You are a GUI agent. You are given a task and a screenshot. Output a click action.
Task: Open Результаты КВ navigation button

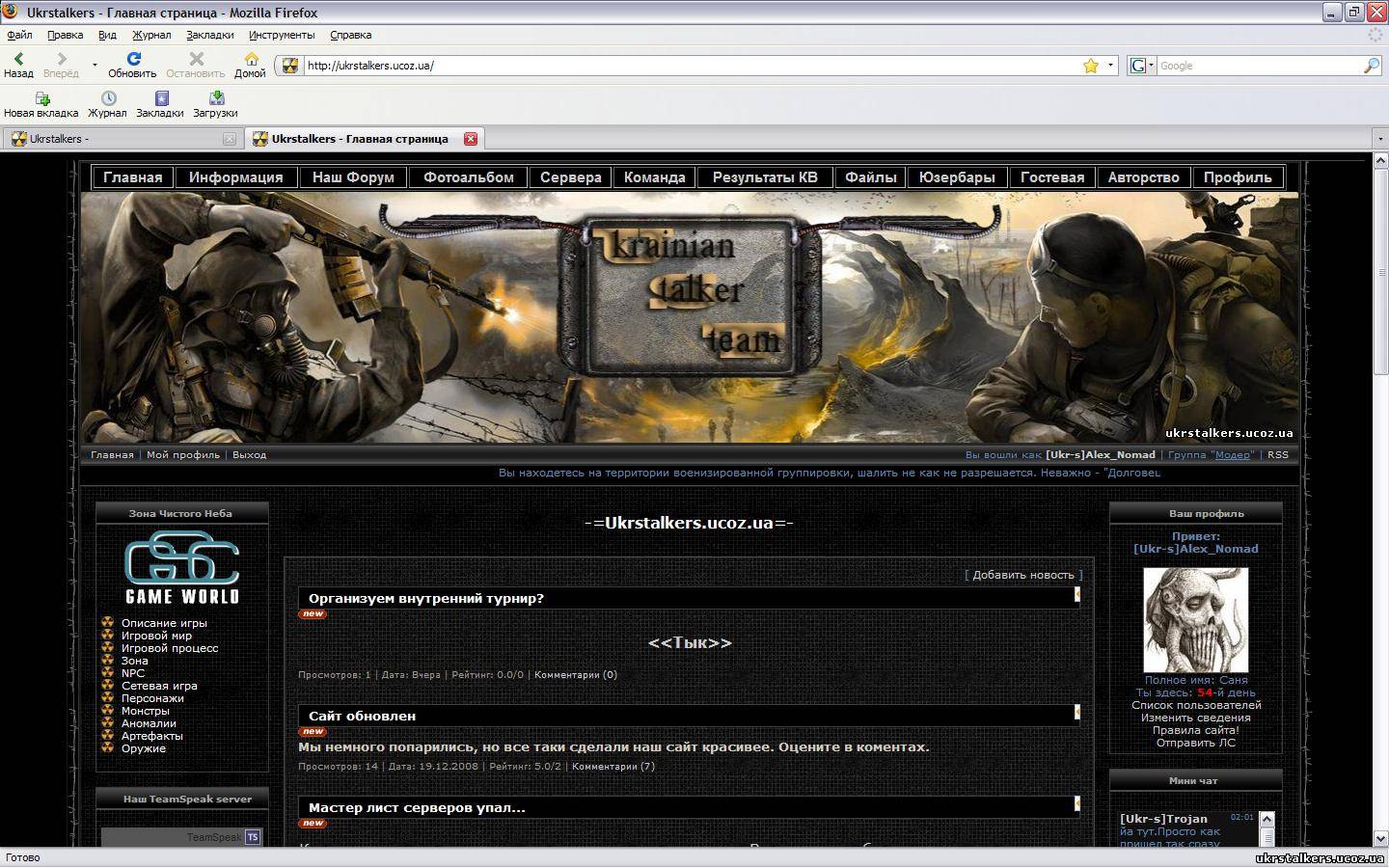(x=765, y=177)
